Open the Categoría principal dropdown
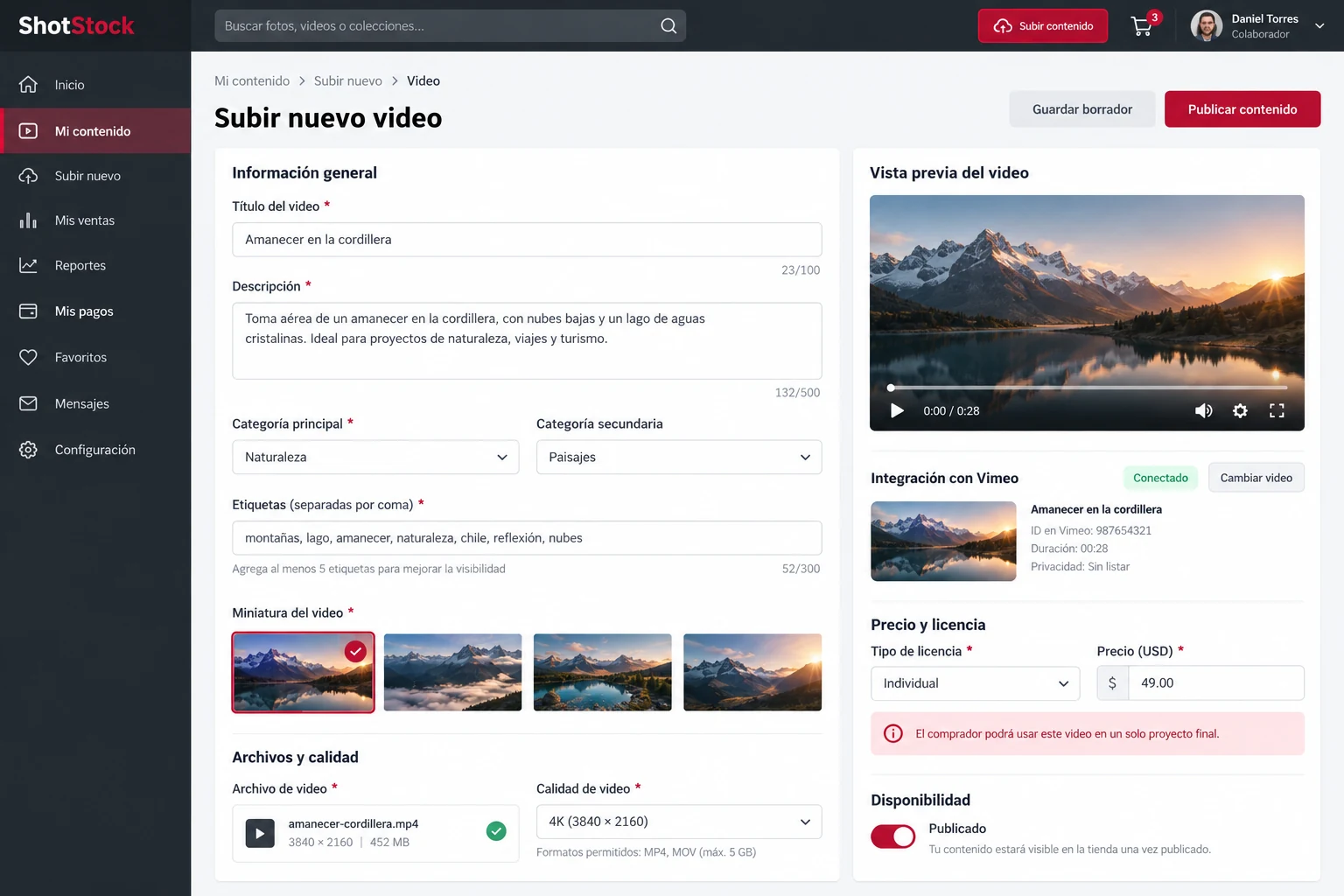 pyautogui.click(x=375, y=457)
